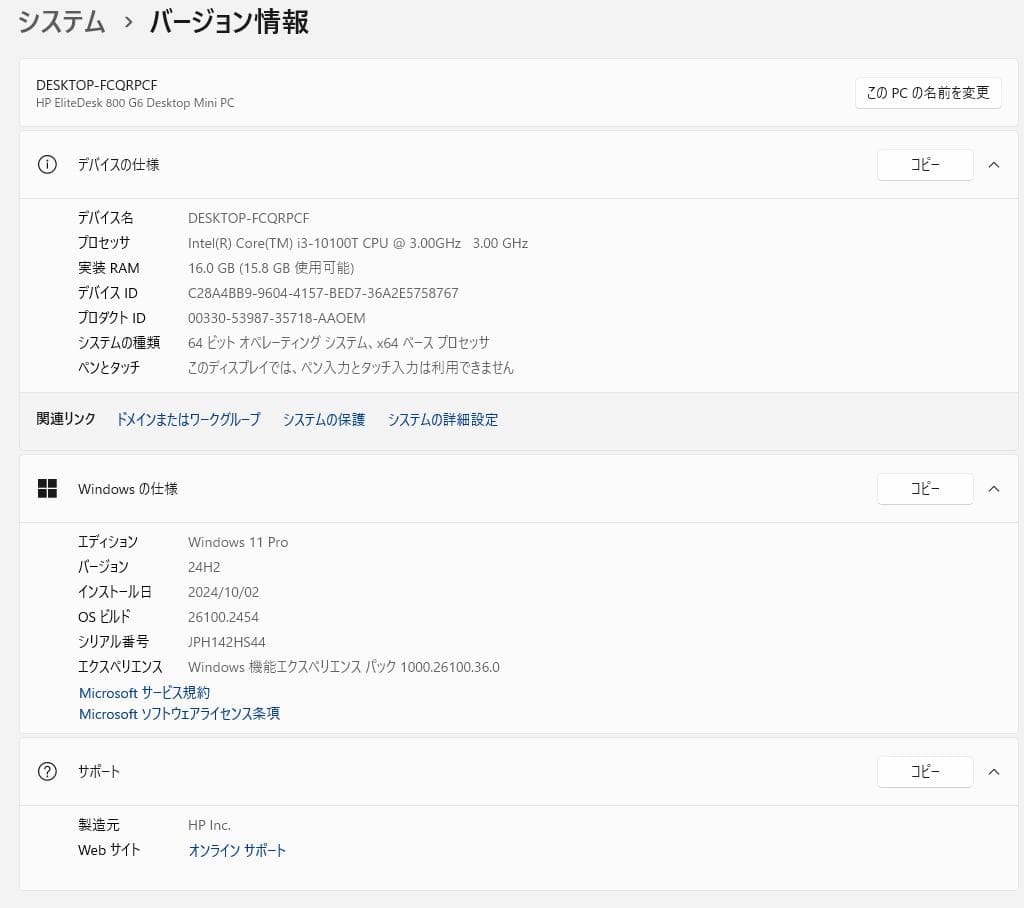This screenshot has height=908, width=1024.
Task: Click この PC の名前を変更 button
Action: pos(927,93)
